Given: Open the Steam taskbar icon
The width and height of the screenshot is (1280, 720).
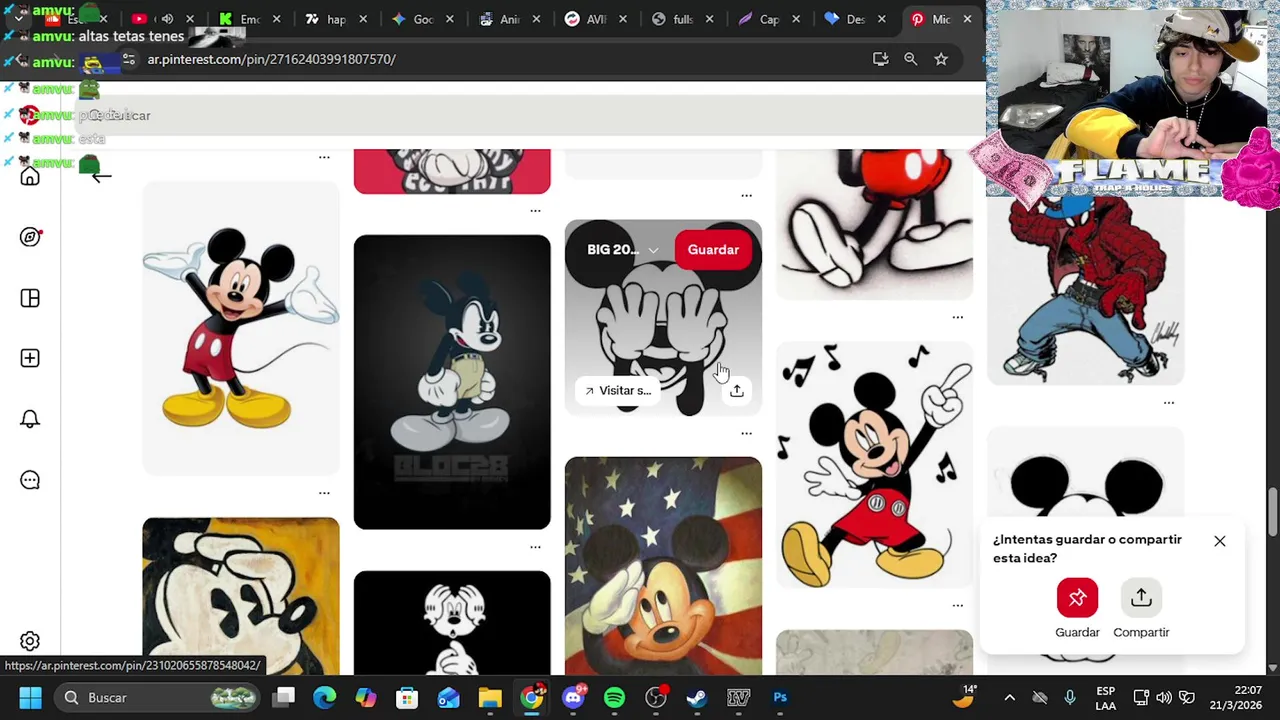Looking at the screenshot, I should (x=697, y=698).
